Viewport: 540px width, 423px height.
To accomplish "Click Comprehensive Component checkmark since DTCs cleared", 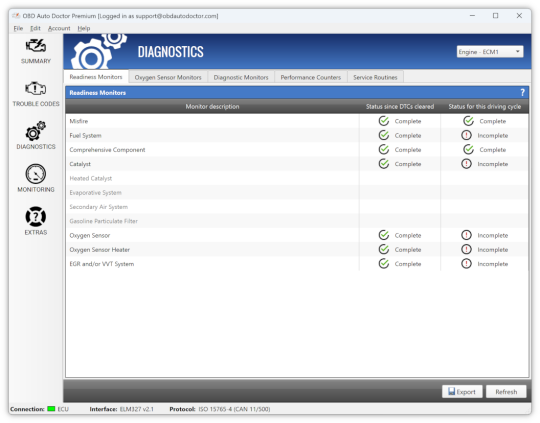I will [x=384, y=149].
